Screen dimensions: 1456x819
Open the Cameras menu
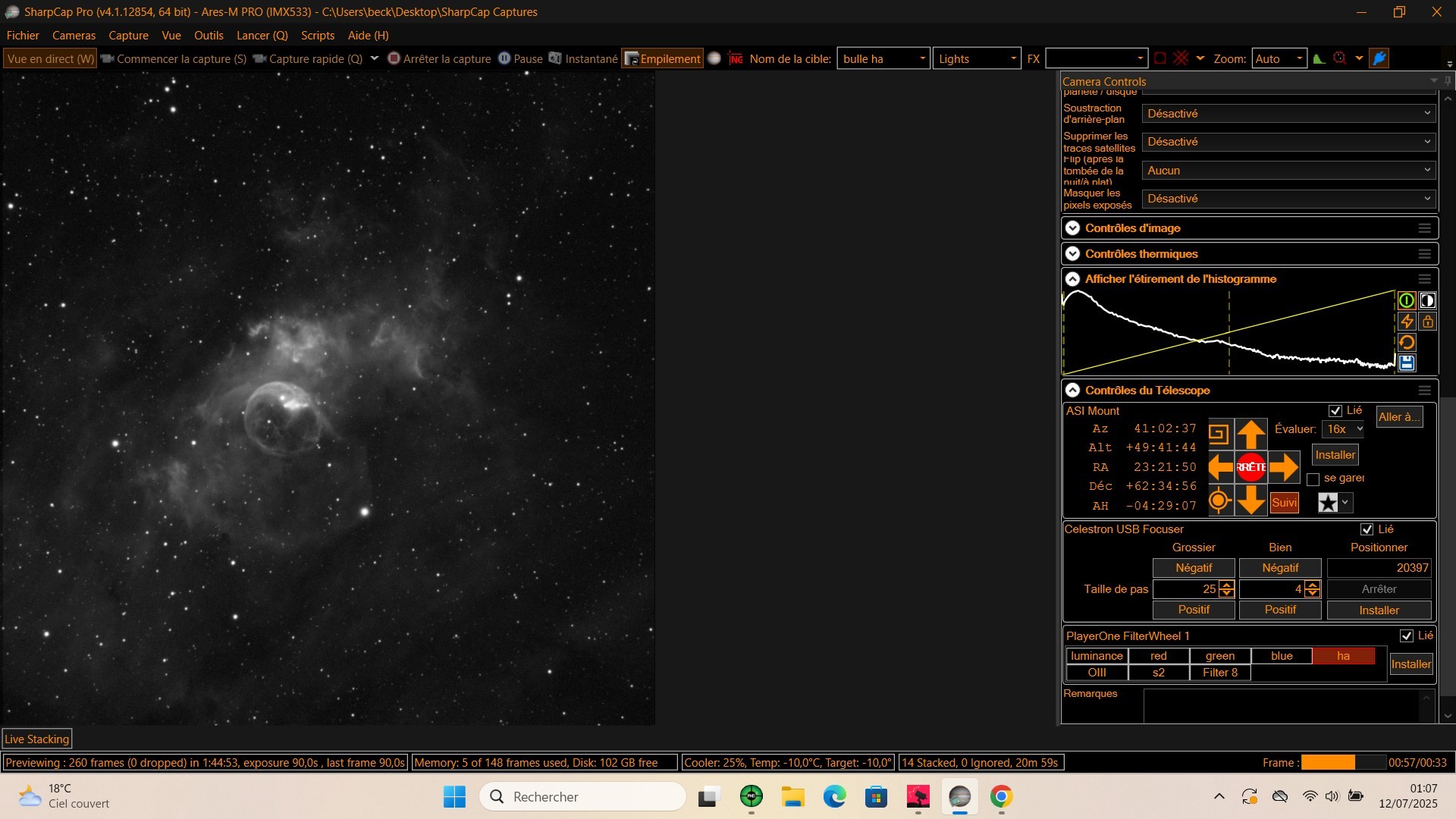pyautogui.click(x=74, y=36)
